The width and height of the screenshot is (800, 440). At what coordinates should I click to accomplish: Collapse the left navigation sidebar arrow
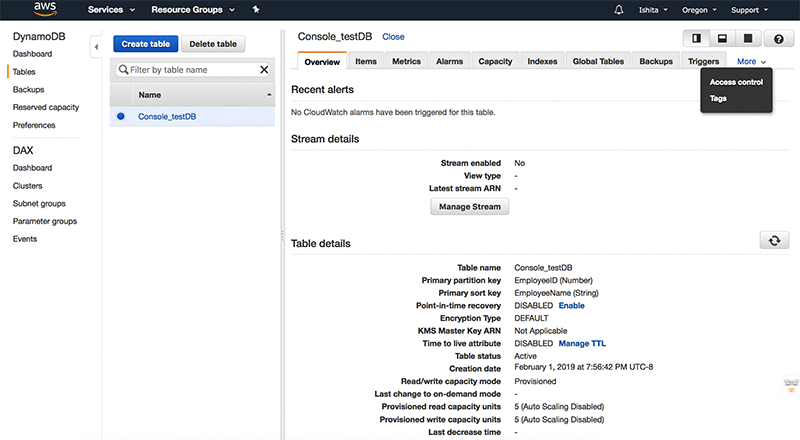pyautogui.click(x=96, y=46)
